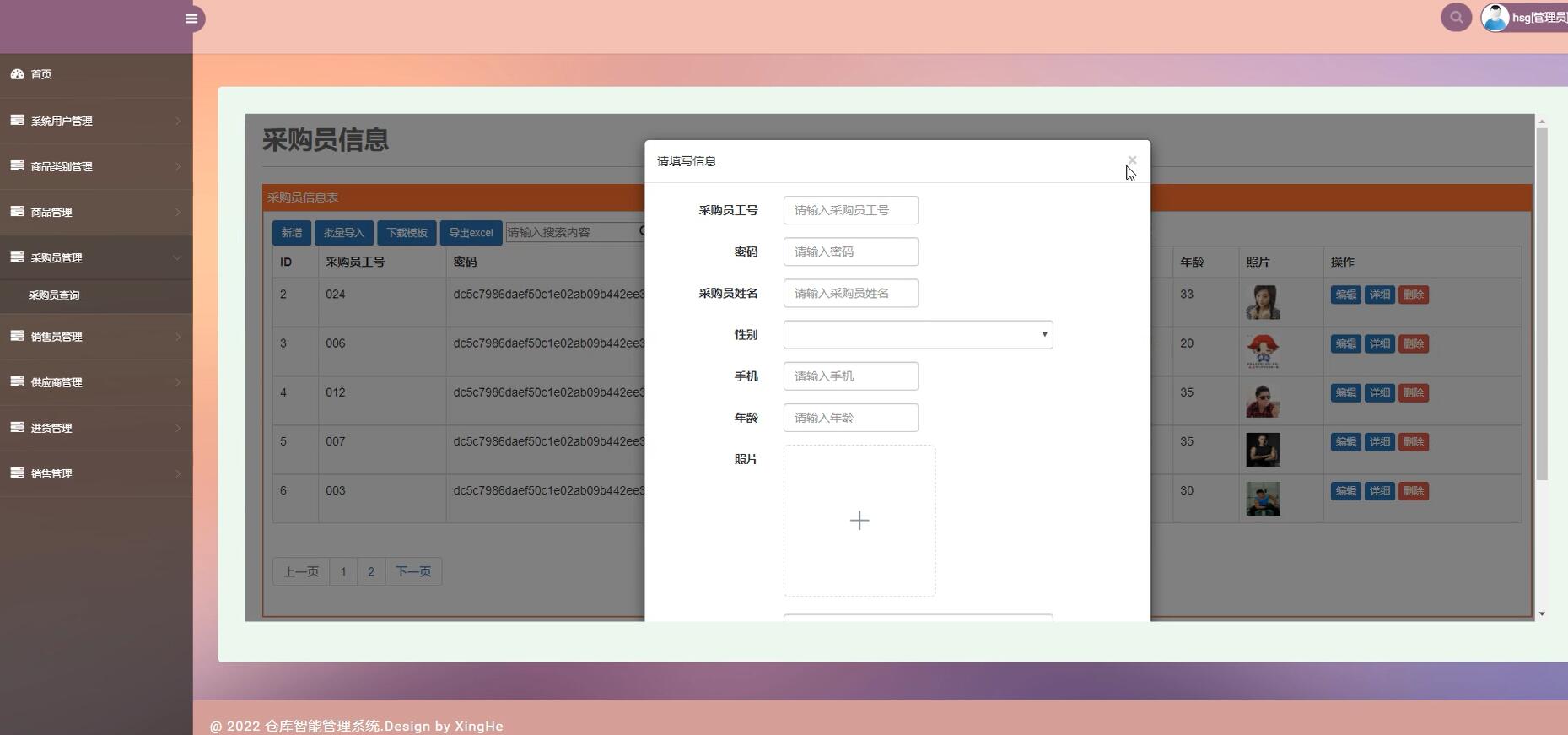This screenshot has width=1568, height=735.
Task: Expand chevron of 供应商管理
Action: (x=178, y=382)
